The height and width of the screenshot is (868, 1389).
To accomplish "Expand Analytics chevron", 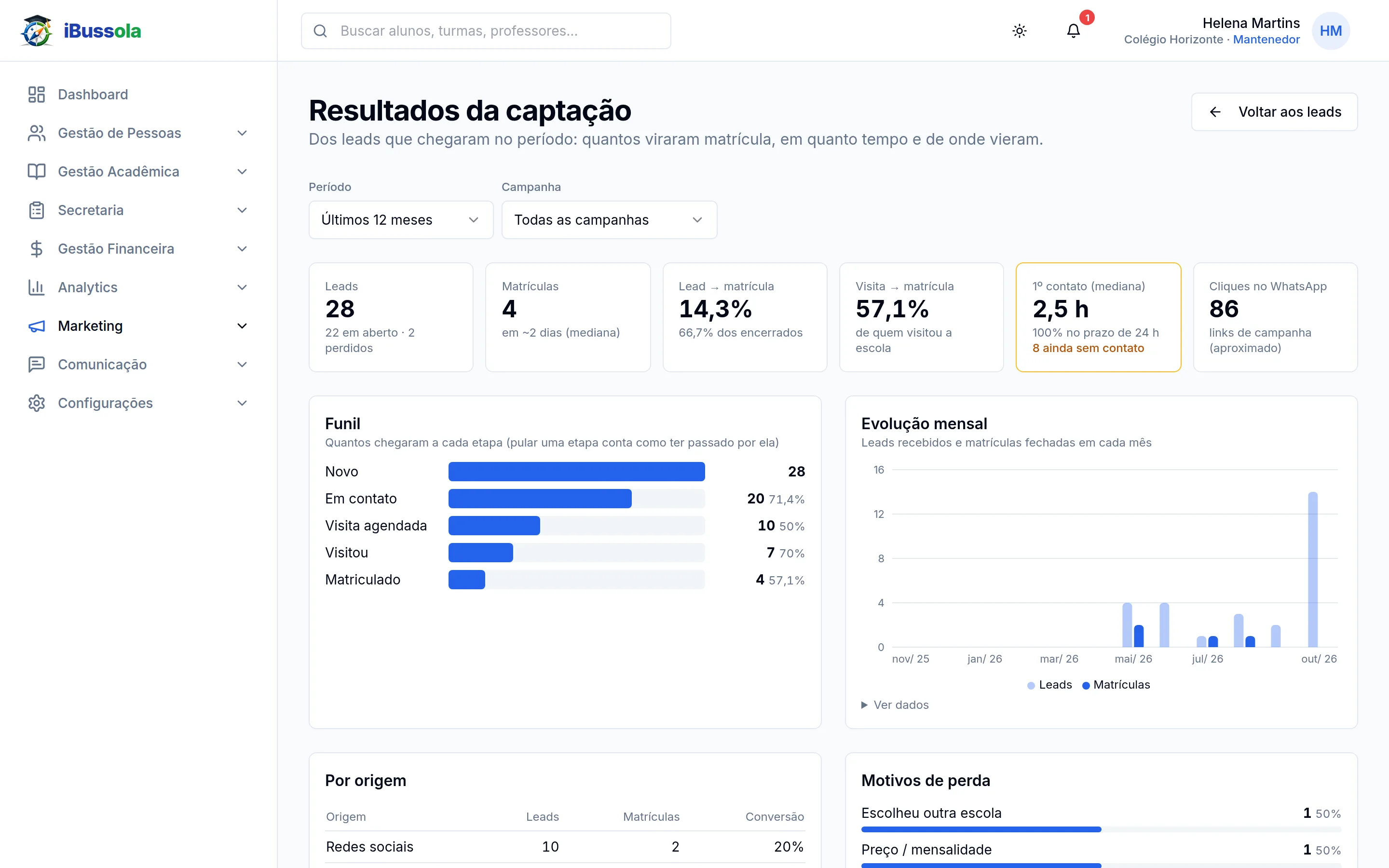I will pos(242,287).
